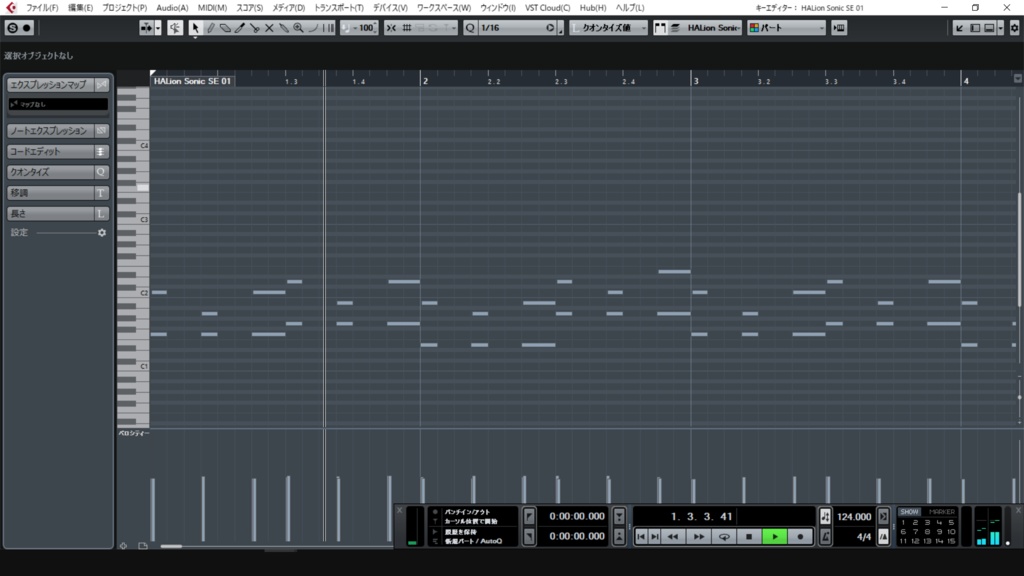Toggle Iterative Quantize Q button
The height and width of the screenshot is (576, 1024).
(470, 28)
